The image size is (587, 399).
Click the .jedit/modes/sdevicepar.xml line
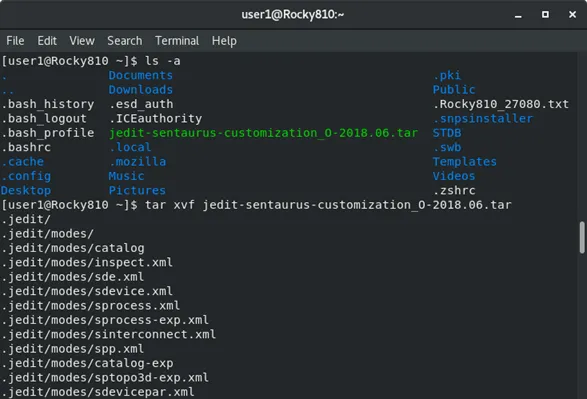click(98, 392)
